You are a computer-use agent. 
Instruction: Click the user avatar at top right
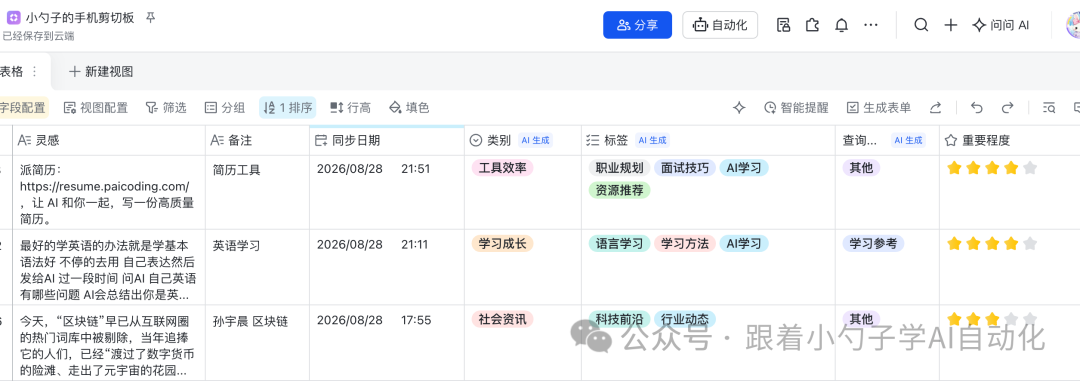click(1073, 25)
